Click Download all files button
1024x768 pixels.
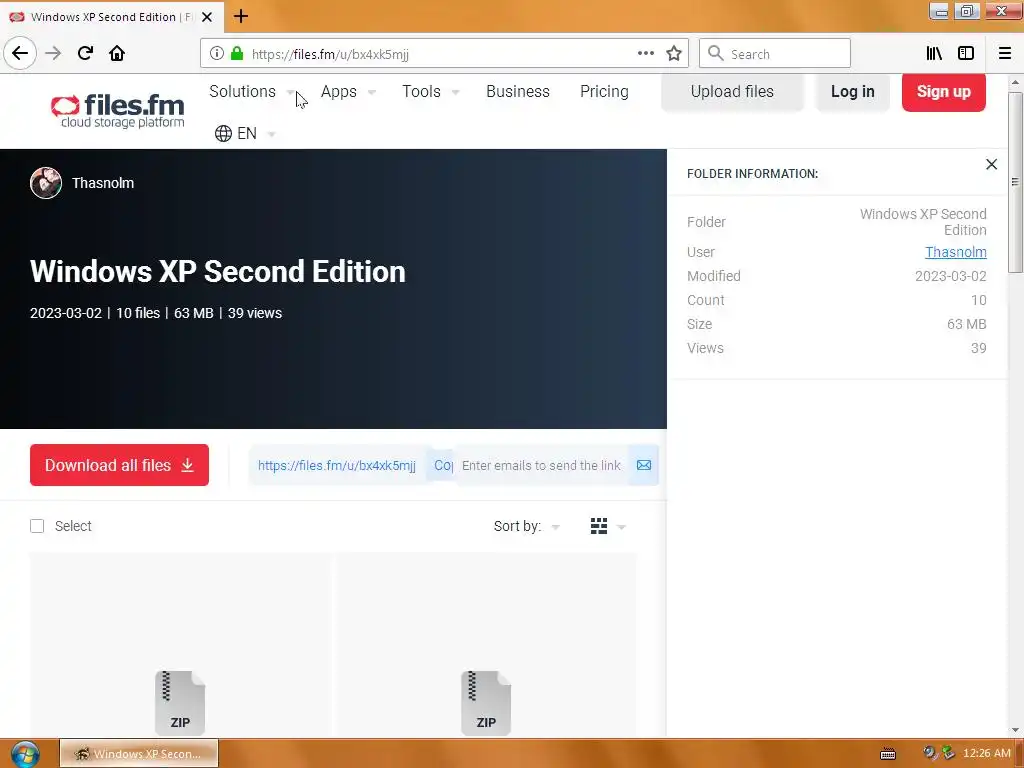(120, 465)
